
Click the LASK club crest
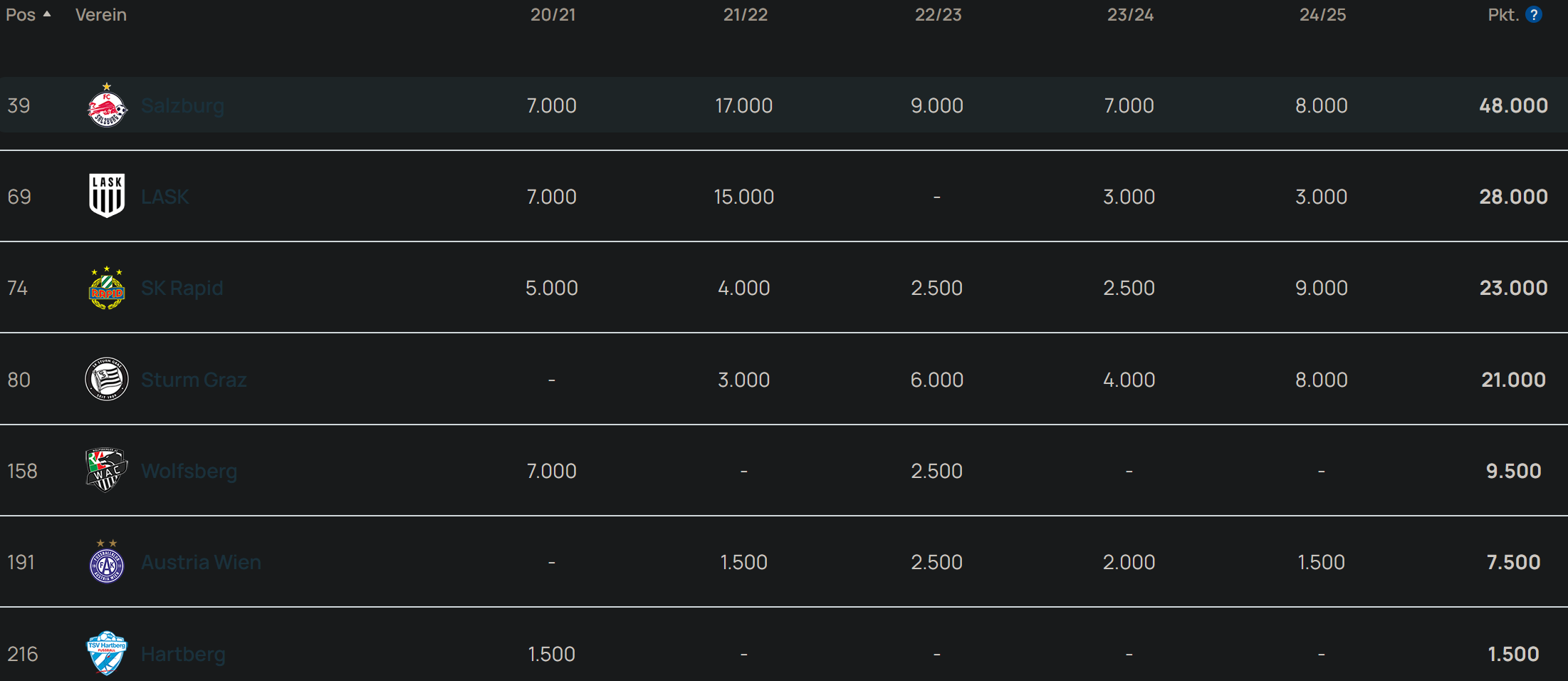(107, 195)
